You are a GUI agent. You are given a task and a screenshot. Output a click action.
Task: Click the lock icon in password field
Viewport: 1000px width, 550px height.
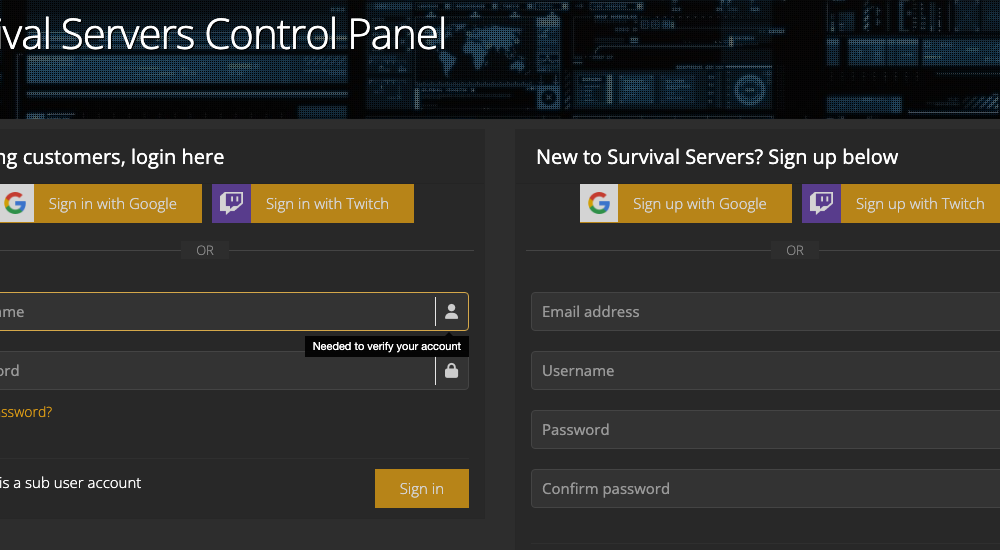coord(452,371)
